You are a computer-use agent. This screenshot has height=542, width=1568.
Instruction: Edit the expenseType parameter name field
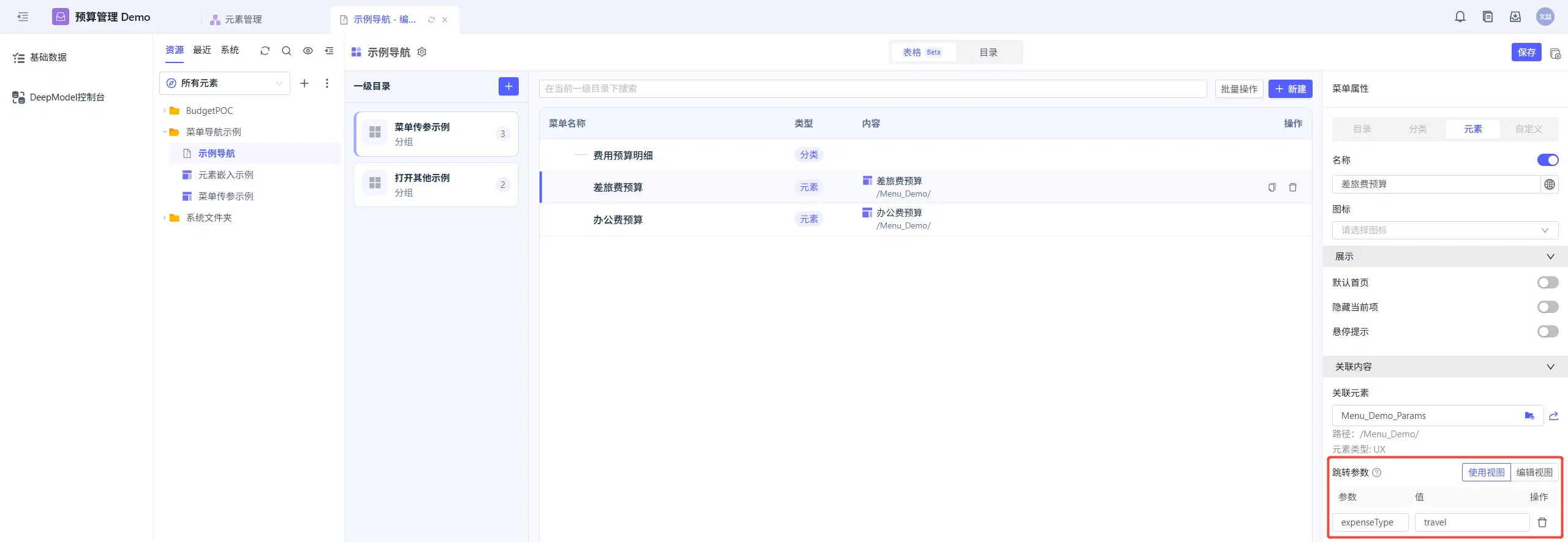[1370, 522]
